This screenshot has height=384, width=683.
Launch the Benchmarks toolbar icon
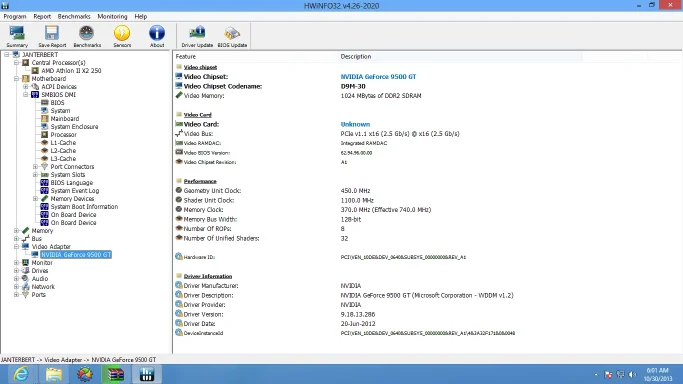[87, 36]
